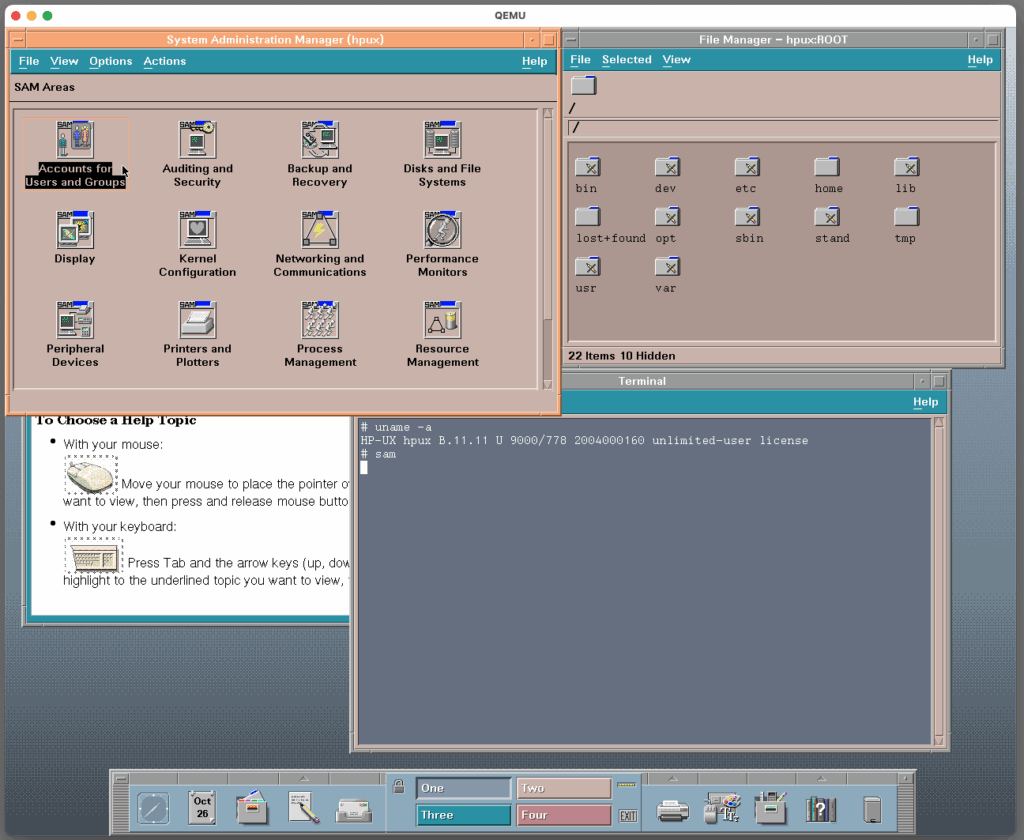The width and height of the screenshot is (1024, 840).
Task: Click the Trash can on front panel
Action: [x=872, y=807]
